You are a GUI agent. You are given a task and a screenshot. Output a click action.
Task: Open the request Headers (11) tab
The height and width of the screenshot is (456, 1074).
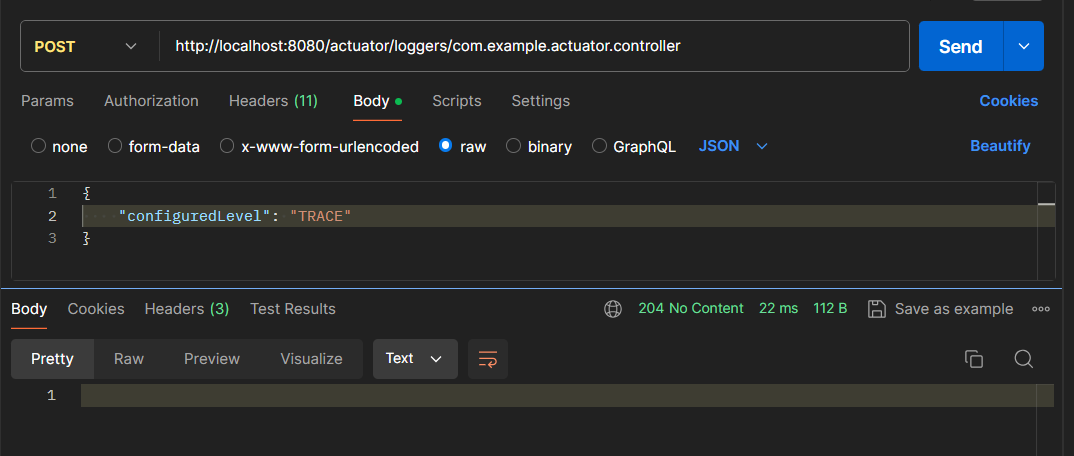click(x=273, y=101)
